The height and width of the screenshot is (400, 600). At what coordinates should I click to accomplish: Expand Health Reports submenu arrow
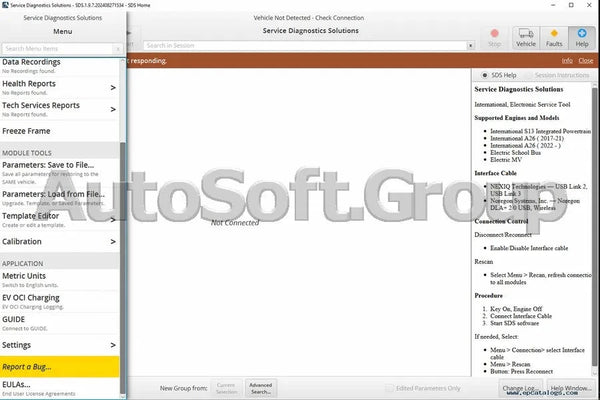(x=113, y=88)
